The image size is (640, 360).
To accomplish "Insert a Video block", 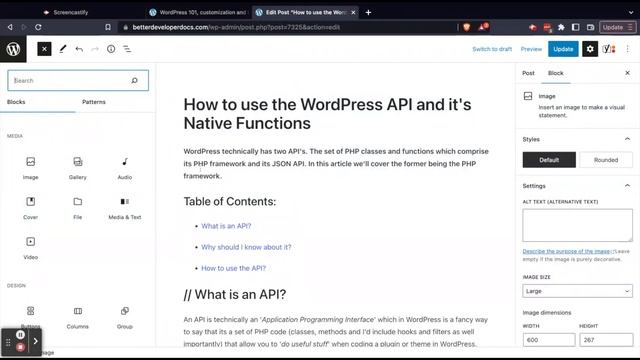I will click(31, 248).
